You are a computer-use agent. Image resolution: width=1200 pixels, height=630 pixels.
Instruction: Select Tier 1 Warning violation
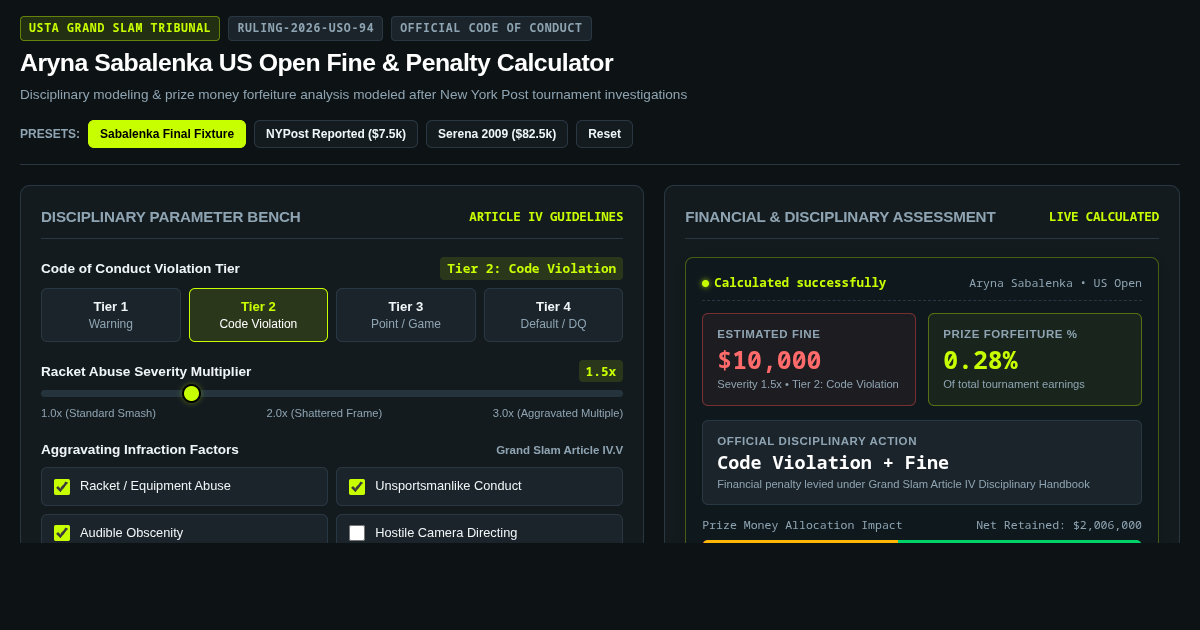(x=111, y=315)
